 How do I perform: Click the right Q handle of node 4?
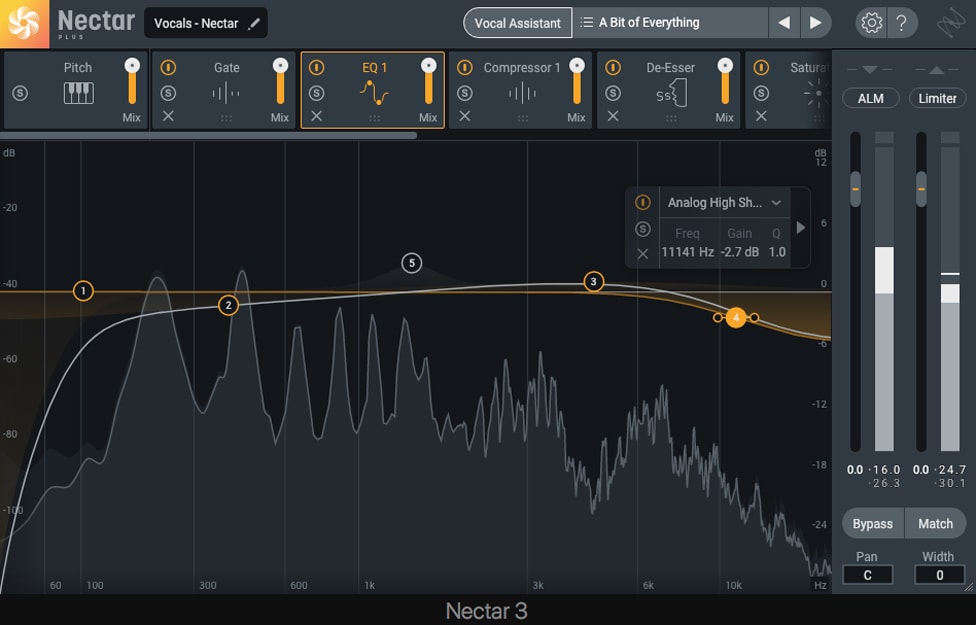[x=754, y=317]
